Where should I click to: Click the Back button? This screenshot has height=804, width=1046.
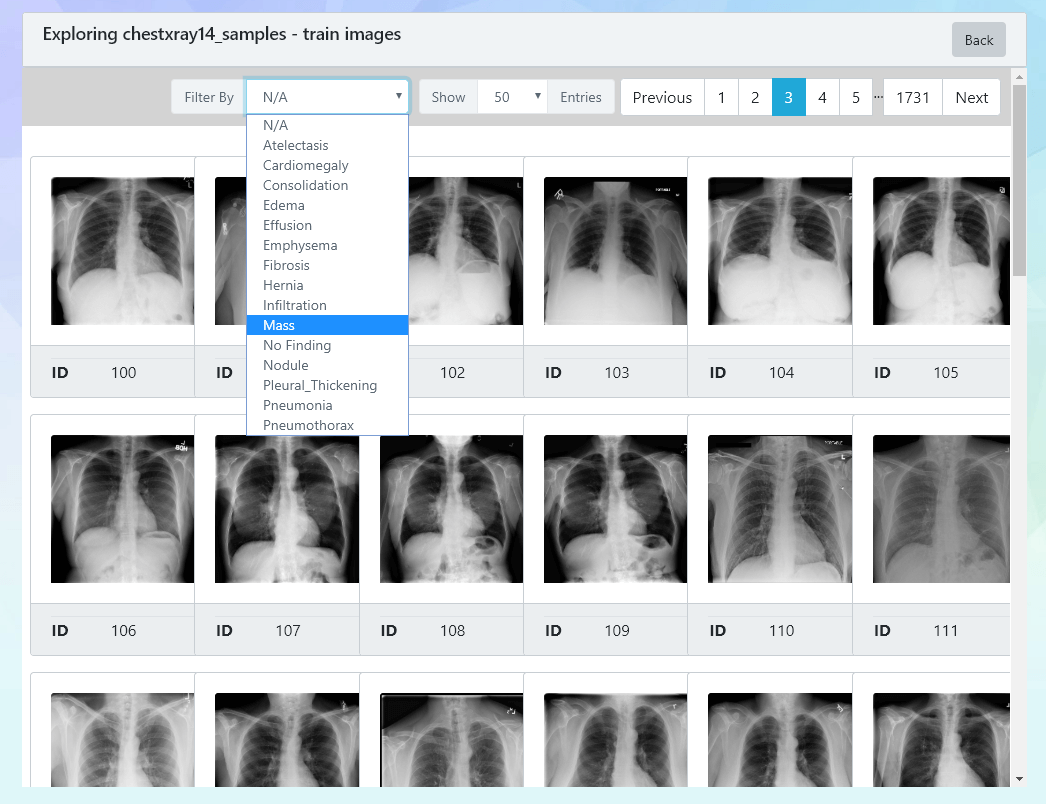pyautogui.click(x=978, y=40)
